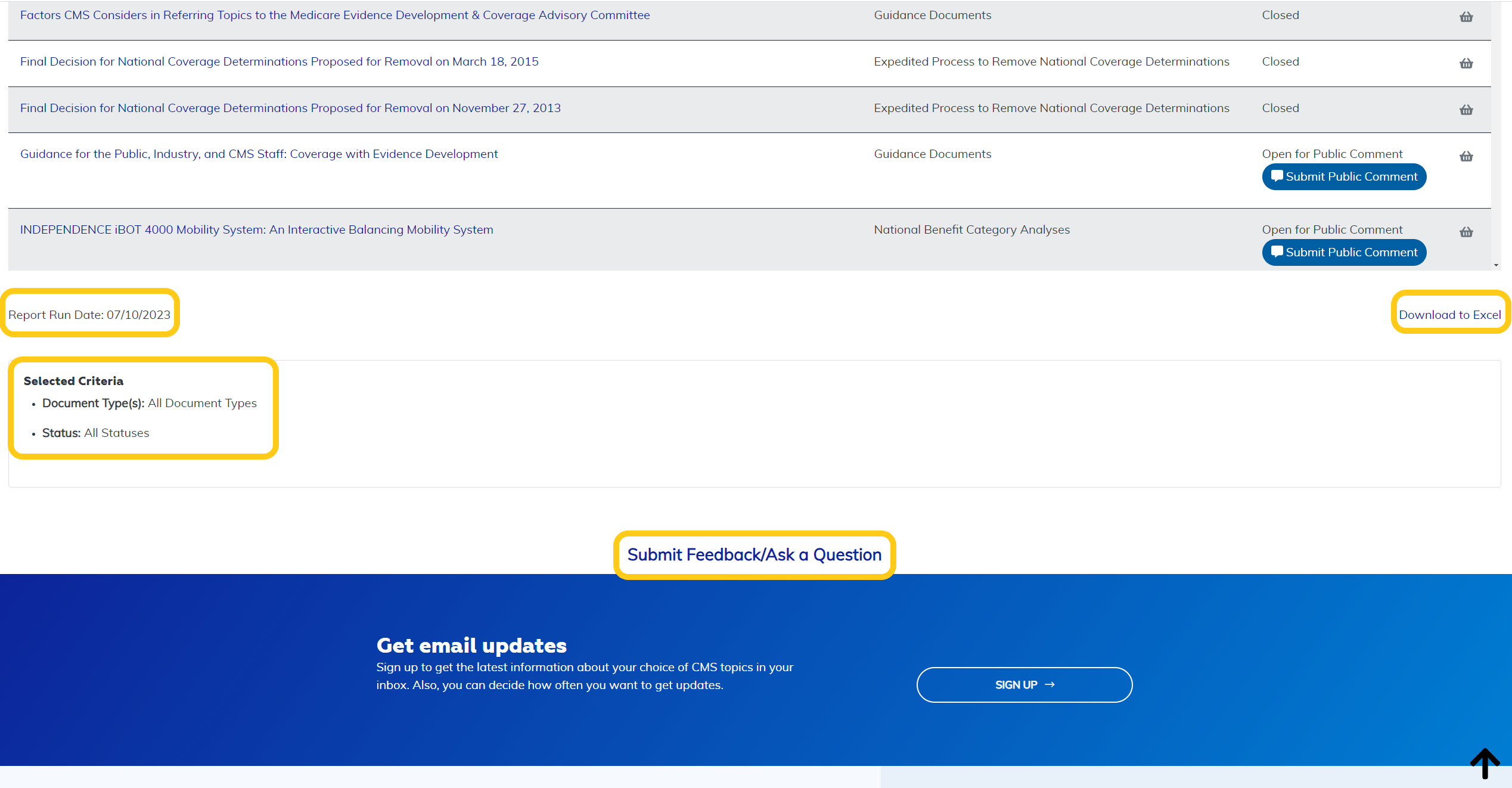The height and width of the screenshot is (788, 1512).
Task: Open Final Decision November 27, 2013 link
Action: 290,108
